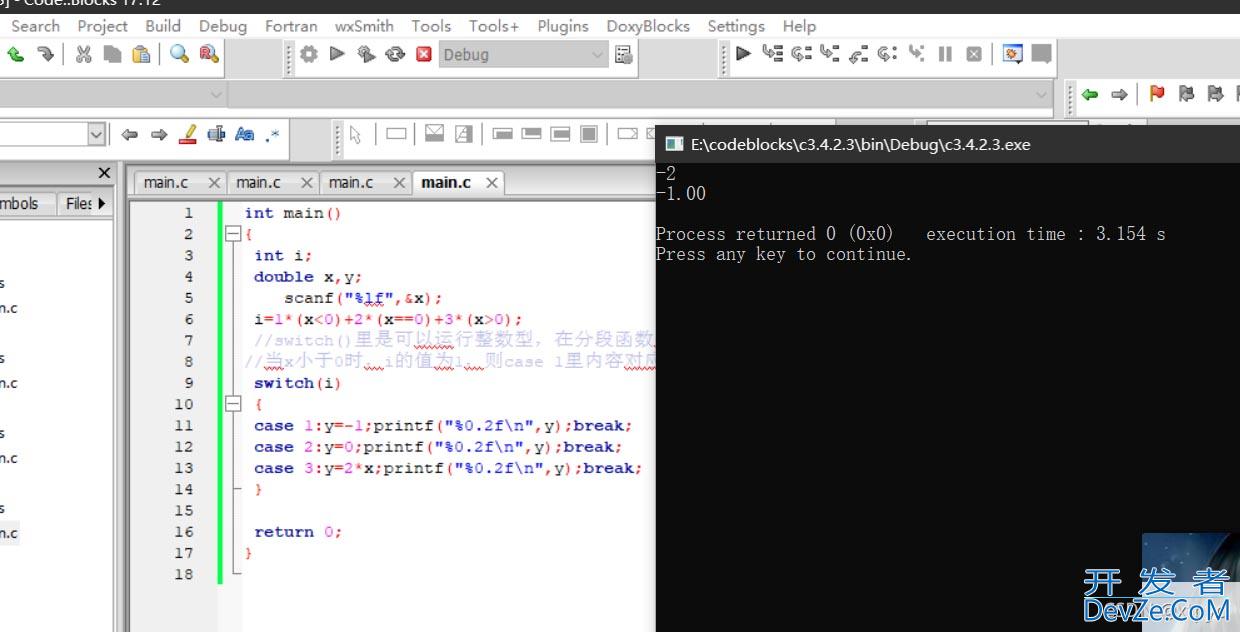Screen dimensions: 1240x632
Task: Click Jump forward arrow beside the red flag
Action: (x=1119, y=94)
